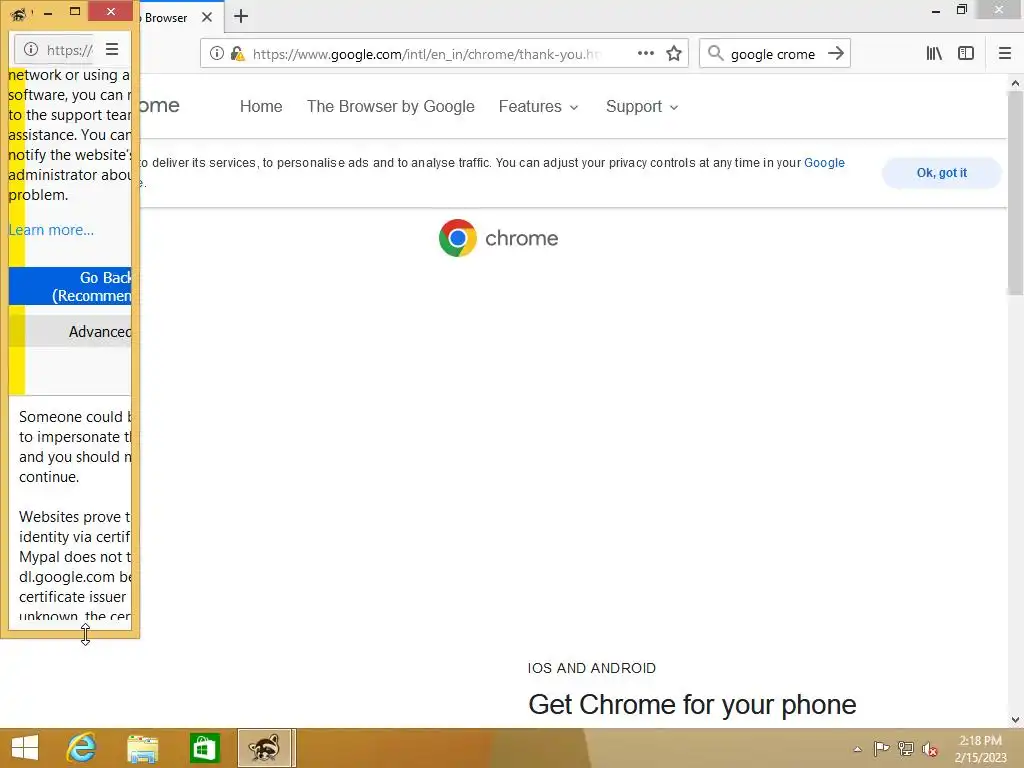1024x768 pixels.
Task: Click Learn more link in small window
Action: pos(51,230)
